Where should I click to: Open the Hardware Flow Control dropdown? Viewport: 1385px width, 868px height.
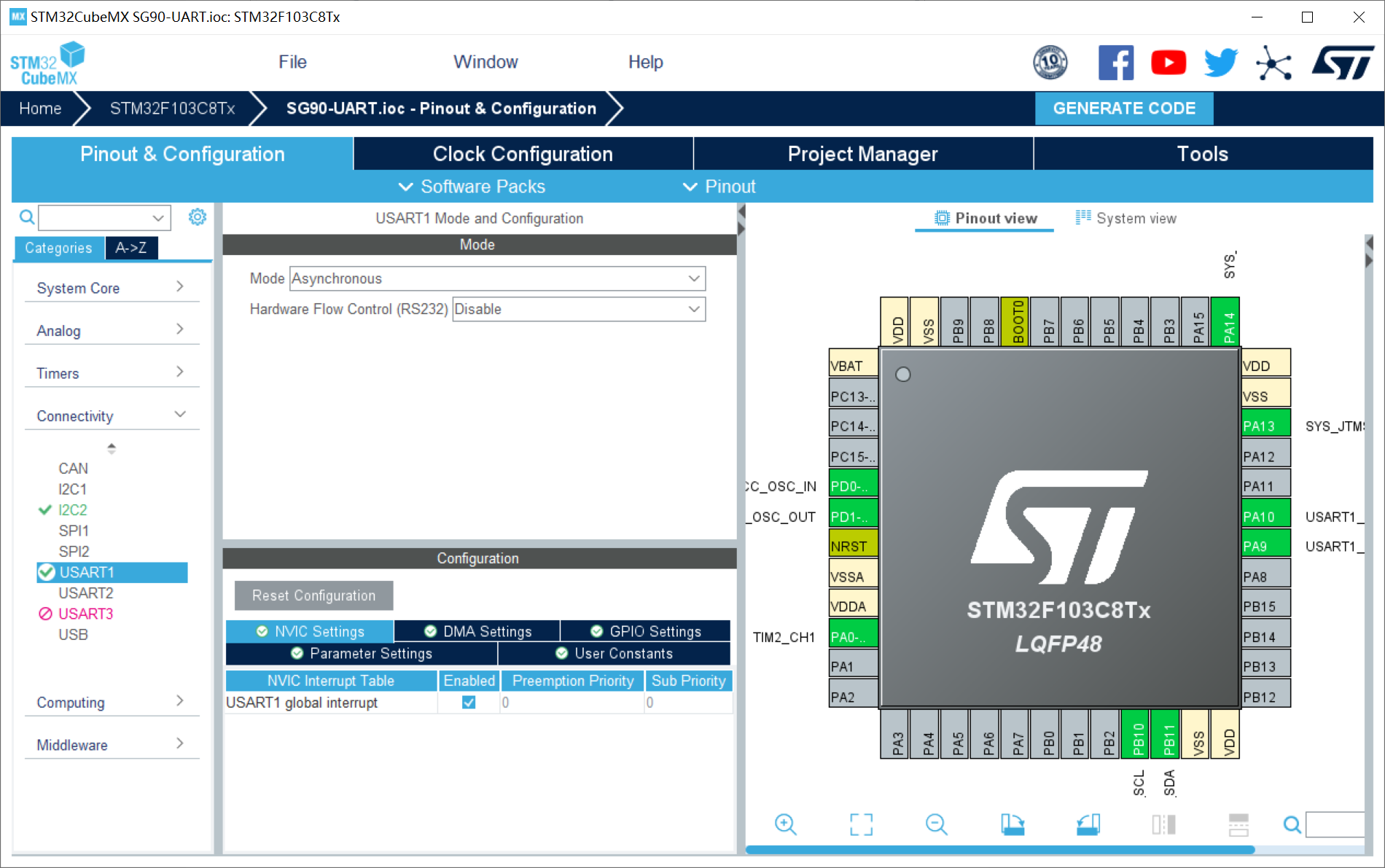pyautogui.click(x=579, y=309)
